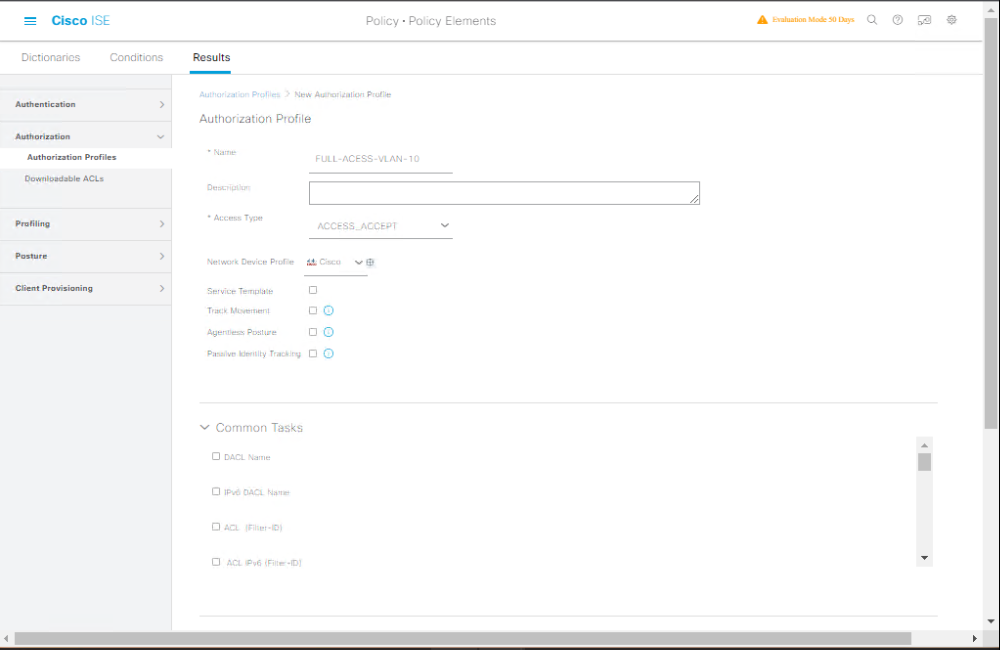Select the Results tab
The height and width of the screenshot is (650, 1000).
(211, 57)
